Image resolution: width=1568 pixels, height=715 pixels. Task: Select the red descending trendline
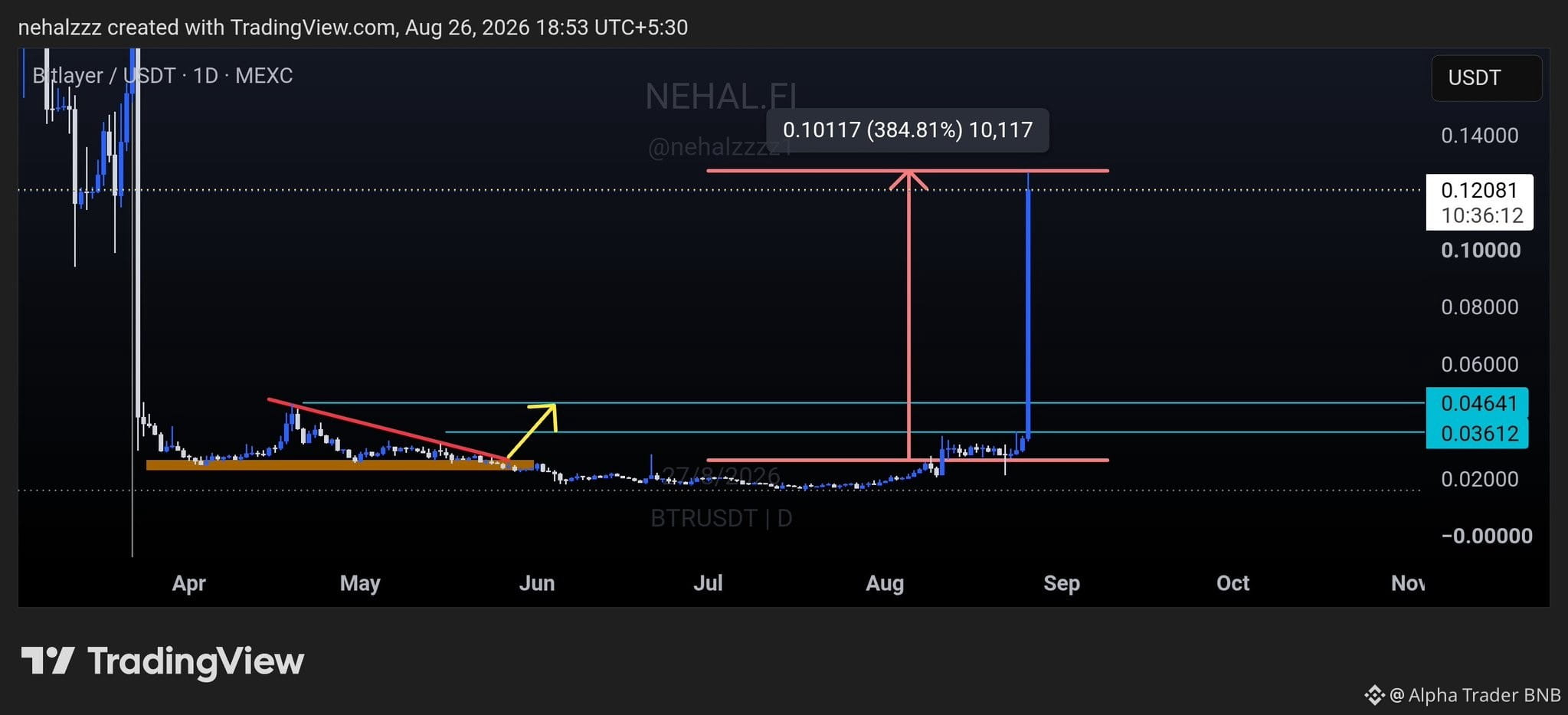click(x=388, y=430)
